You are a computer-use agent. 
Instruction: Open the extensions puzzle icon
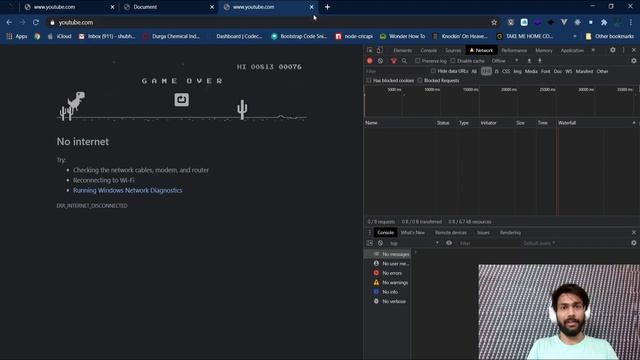604,22
